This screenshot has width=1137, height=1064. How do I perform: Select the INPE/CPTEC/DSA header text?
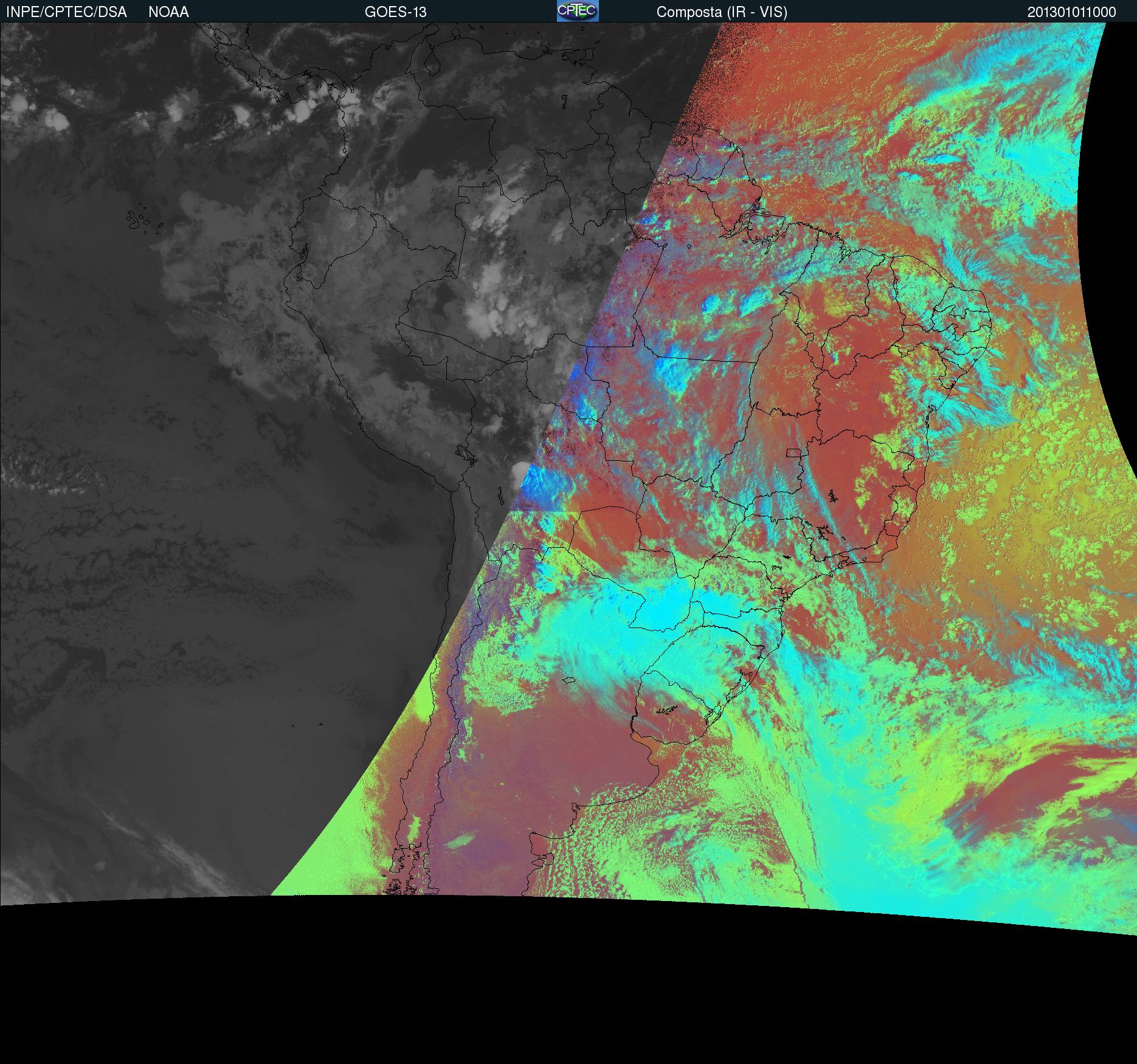(x=66, y=12)
